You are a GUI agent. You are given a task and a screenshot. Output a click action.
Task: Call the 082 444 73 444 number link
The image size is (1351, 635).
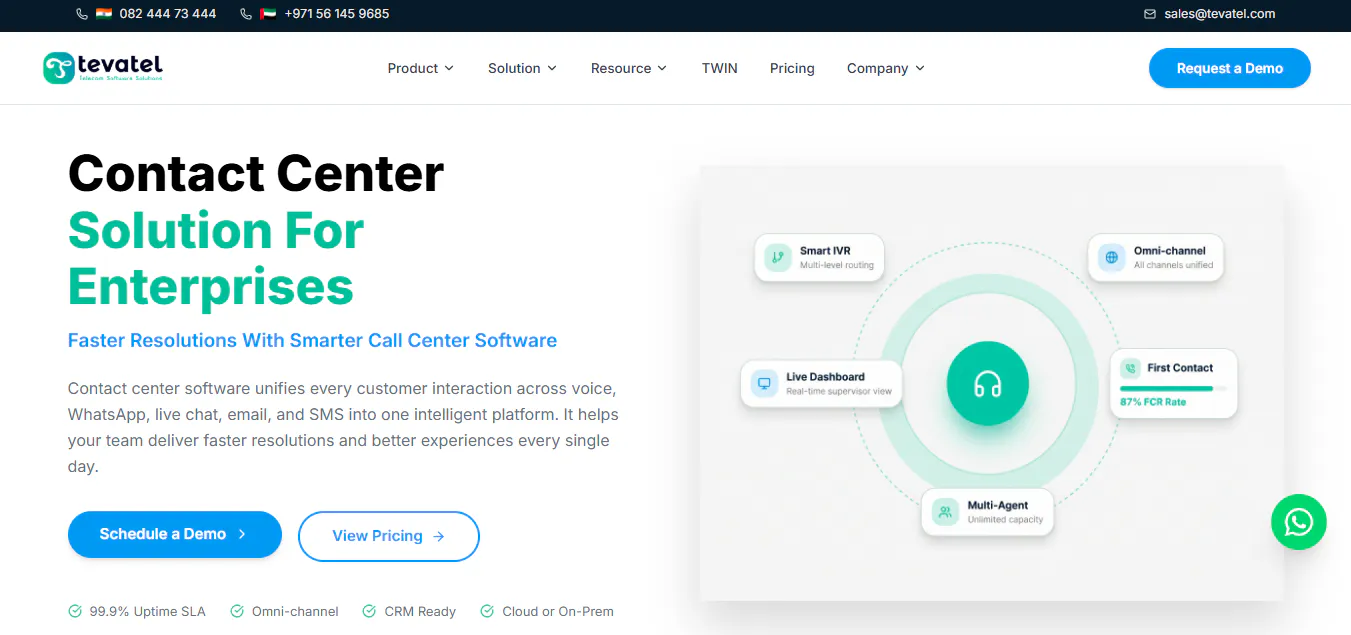coord(168,14)
